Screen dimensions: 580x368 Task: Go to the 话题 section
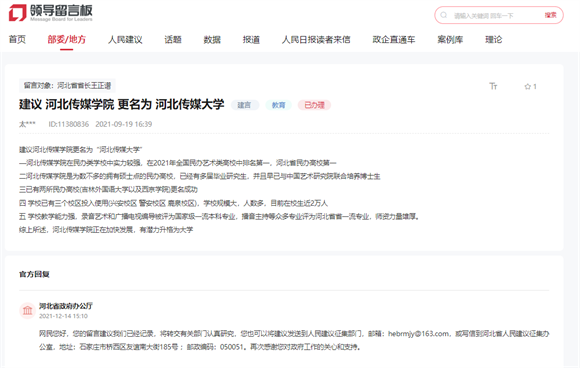173,39
